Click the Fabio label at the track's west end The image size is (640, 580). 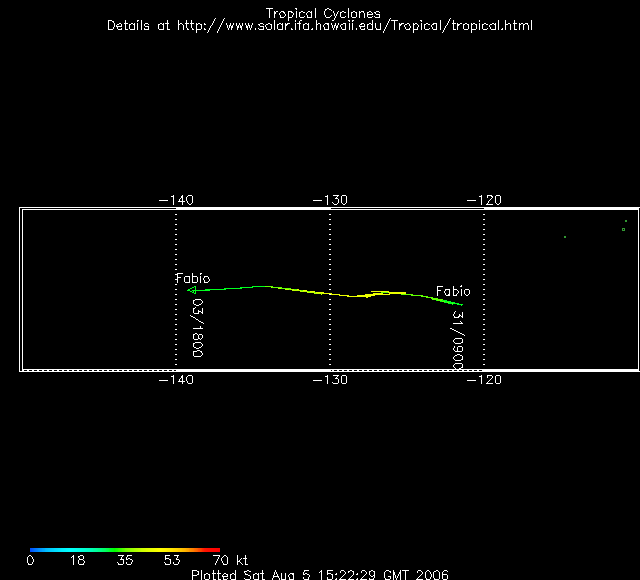[x=193, y=278]
